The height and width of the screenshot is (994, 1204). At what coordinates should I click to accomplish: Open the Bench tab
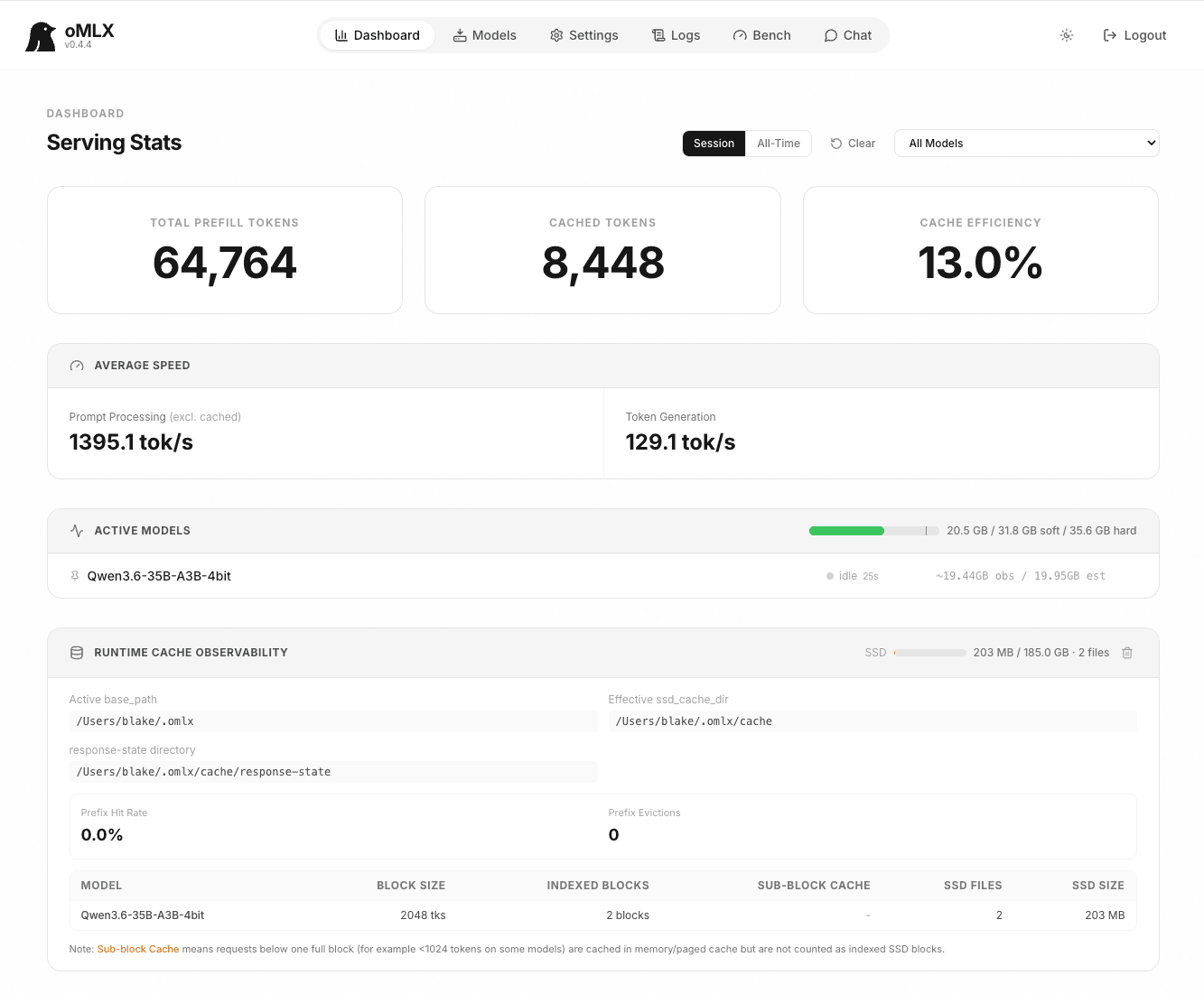(761, 35)
